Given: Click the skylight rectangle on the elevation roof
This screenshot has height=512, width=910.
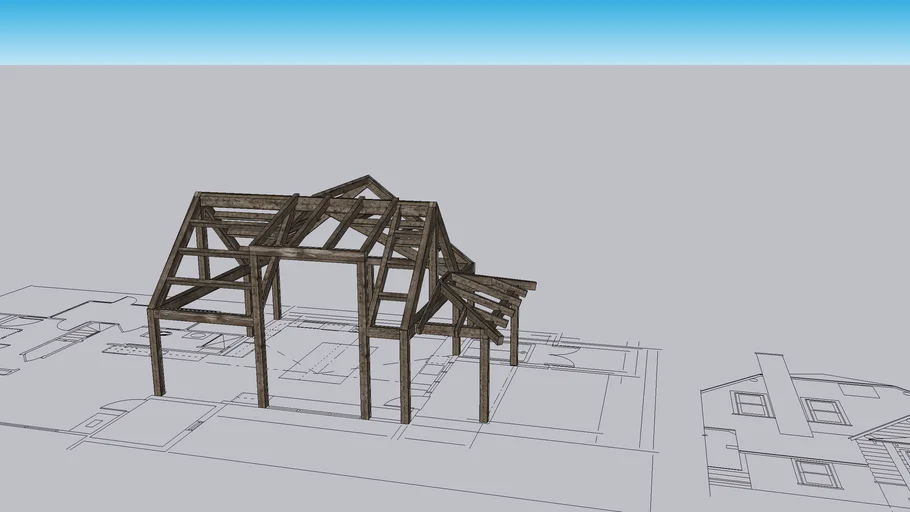Looking at the screenshot, I should click(856, 388).
